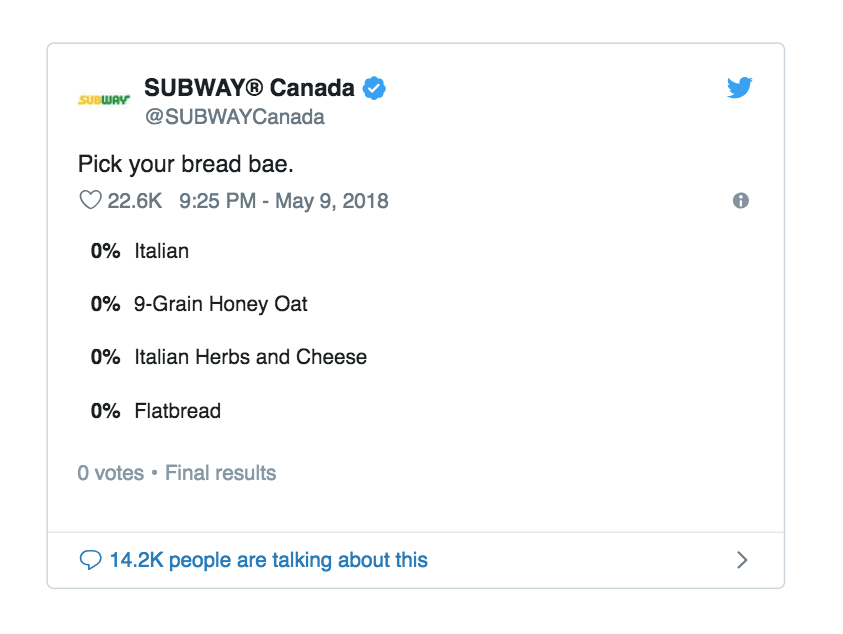Choose the 9-Grain Honey Oat poll option
Image resolution: width=843 pixels, height=634 pixels.
pos(220,304)
